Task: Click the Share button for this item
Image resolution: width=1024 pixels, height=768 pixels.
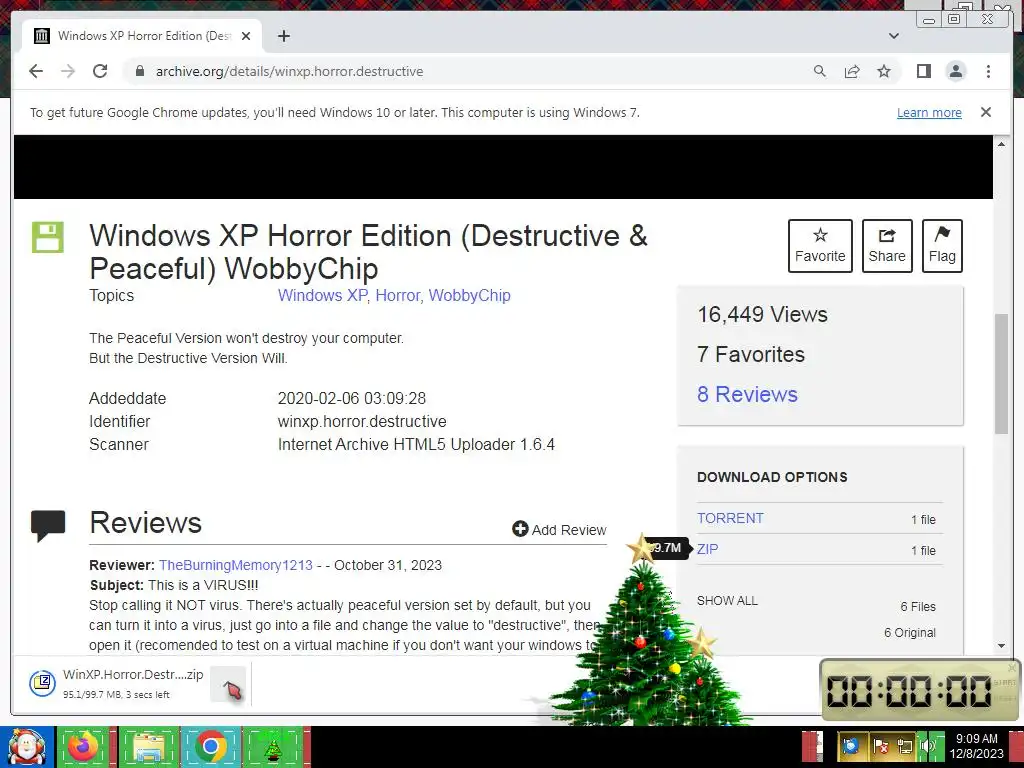Action: (887, 246)
